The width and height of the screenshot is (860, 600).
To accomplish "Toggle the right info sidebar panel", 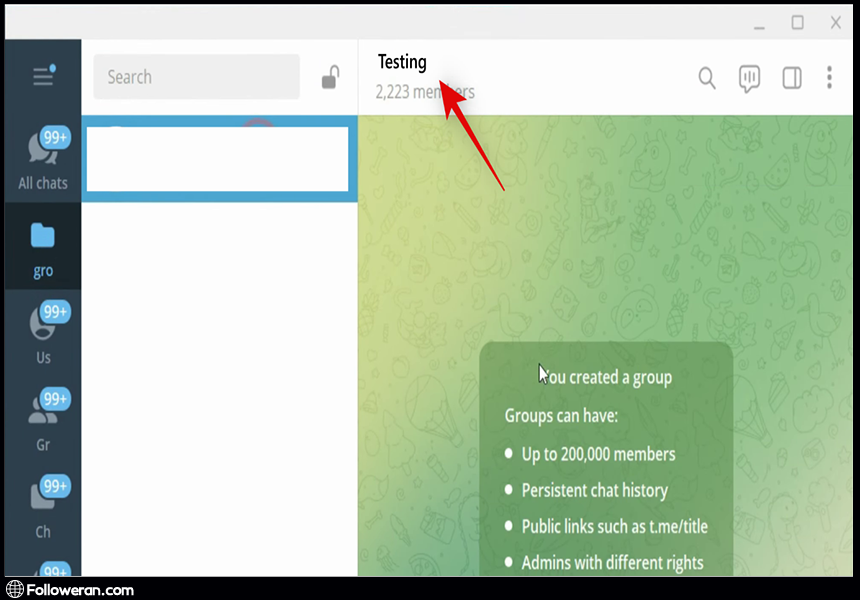I will point(791,78).
